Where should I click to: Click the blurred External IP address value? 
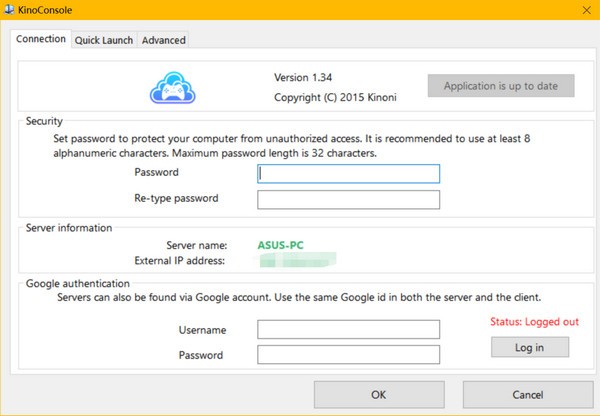297,262
